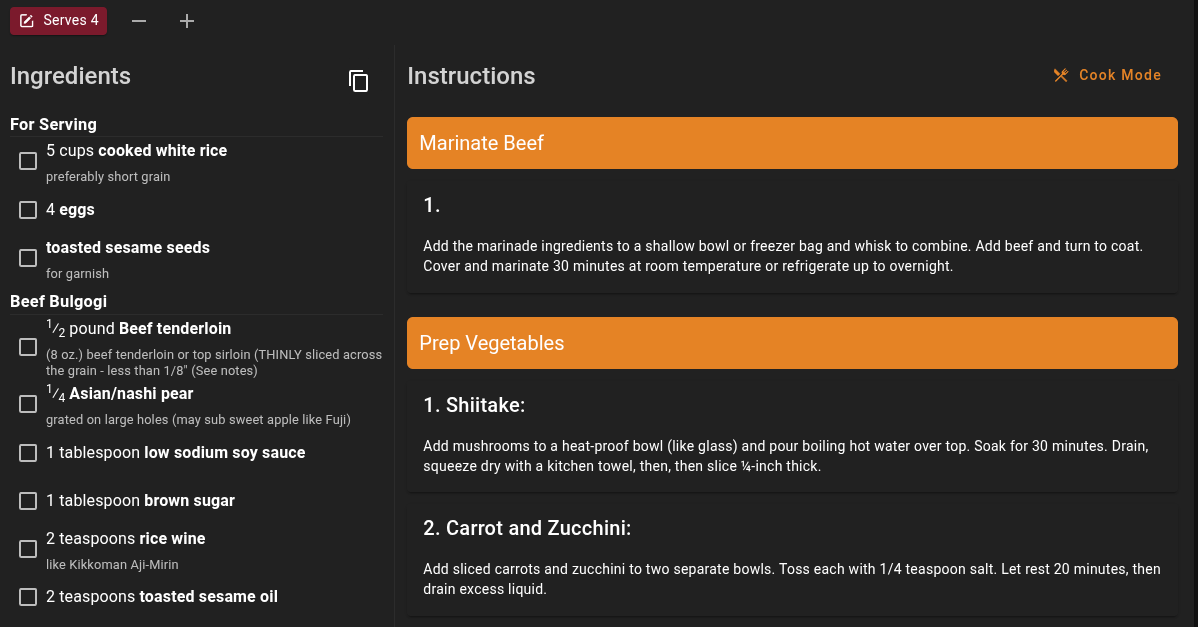This screenshot has height=627, width=1198.
Task: Collapse the Prep Vegetables section header
Action: tap(791, 343)
